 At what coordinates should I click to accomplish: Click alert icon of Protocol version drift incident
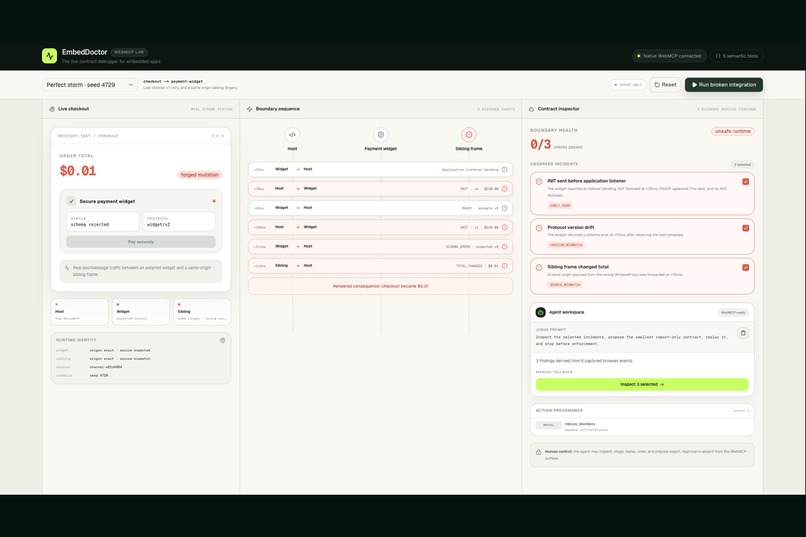click(x=539, y=228)
